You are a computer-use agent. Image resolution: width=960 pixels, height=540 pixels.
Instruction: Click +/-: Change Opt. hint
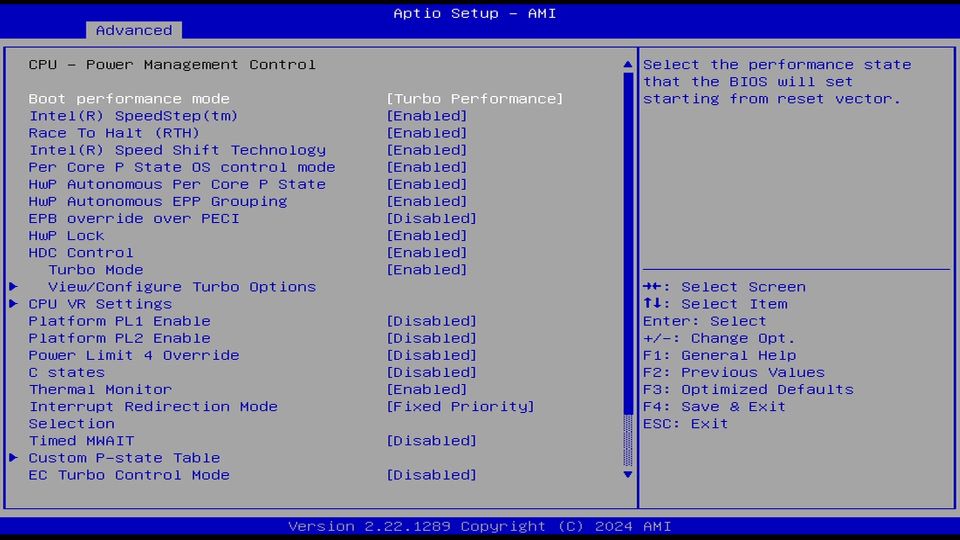click(719, 339)
